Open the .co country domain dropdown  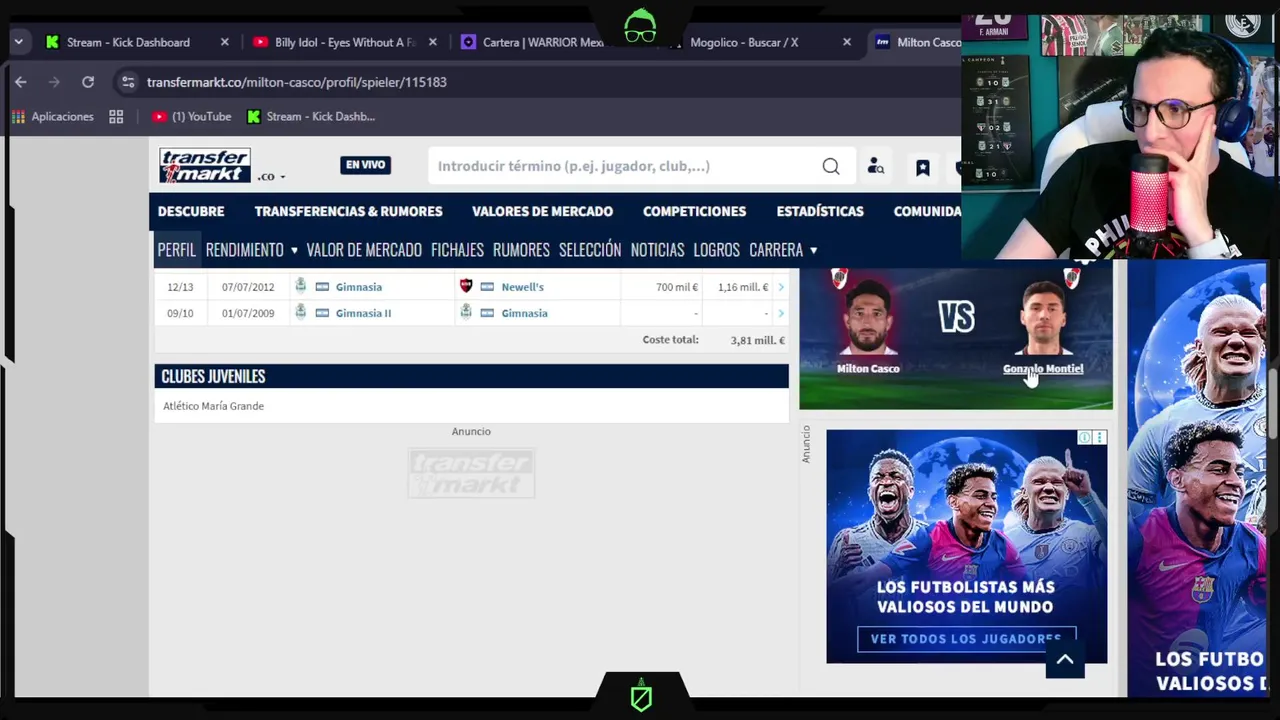point(271,177)
